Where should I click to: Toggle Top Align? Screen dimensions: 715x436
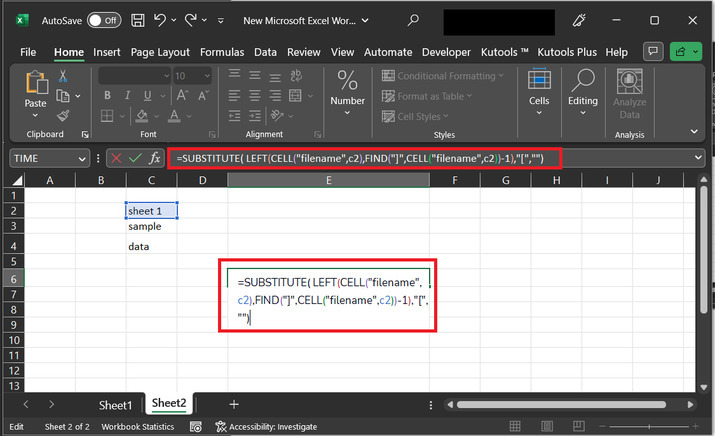[x=234, y=76]
